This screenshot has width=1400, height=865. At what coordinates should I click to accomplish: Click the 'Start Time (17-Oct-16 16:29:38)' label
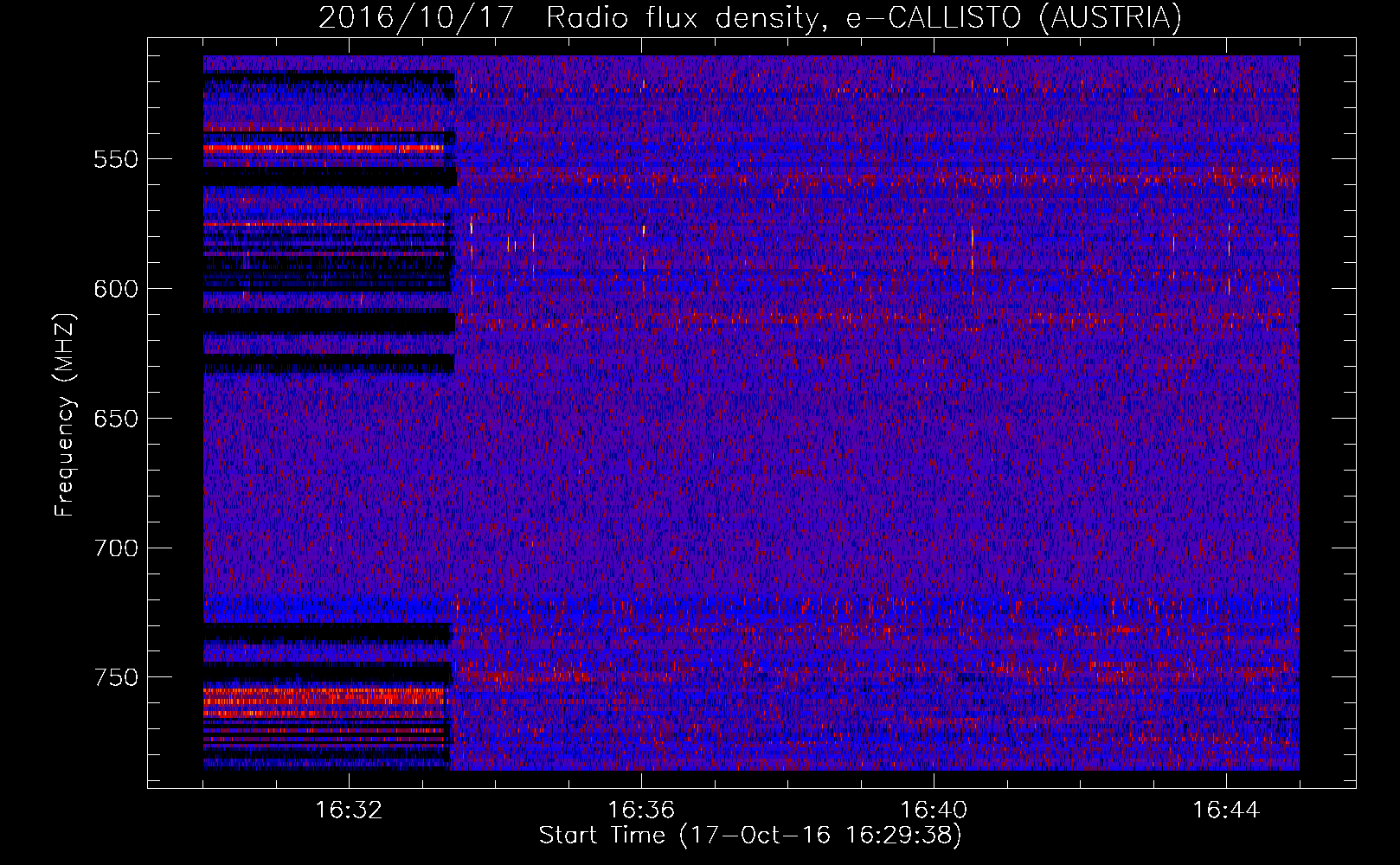point(750,836)
